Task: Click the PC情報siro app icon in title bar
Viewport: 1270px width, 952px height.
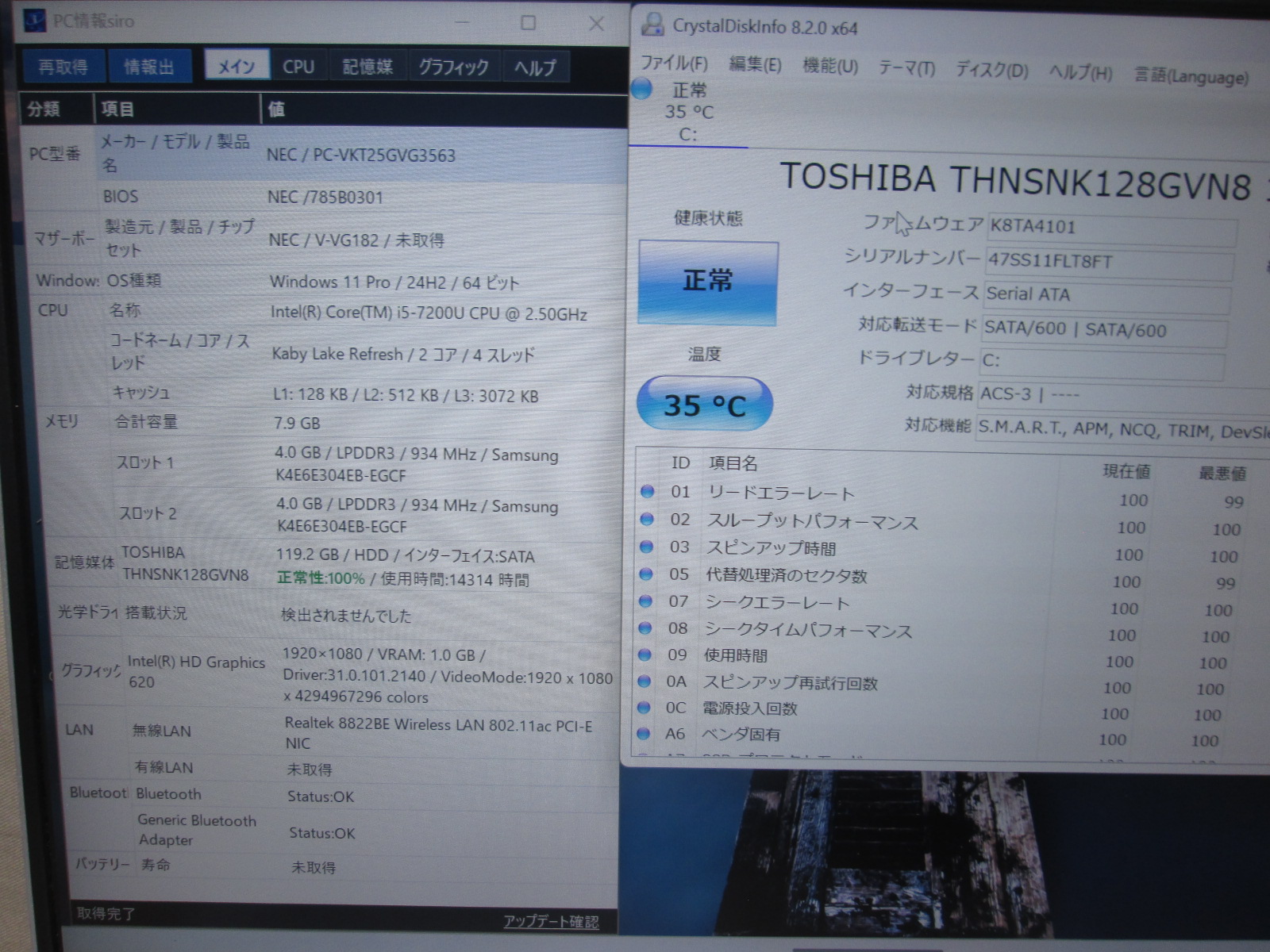Action: coord(35,20)
